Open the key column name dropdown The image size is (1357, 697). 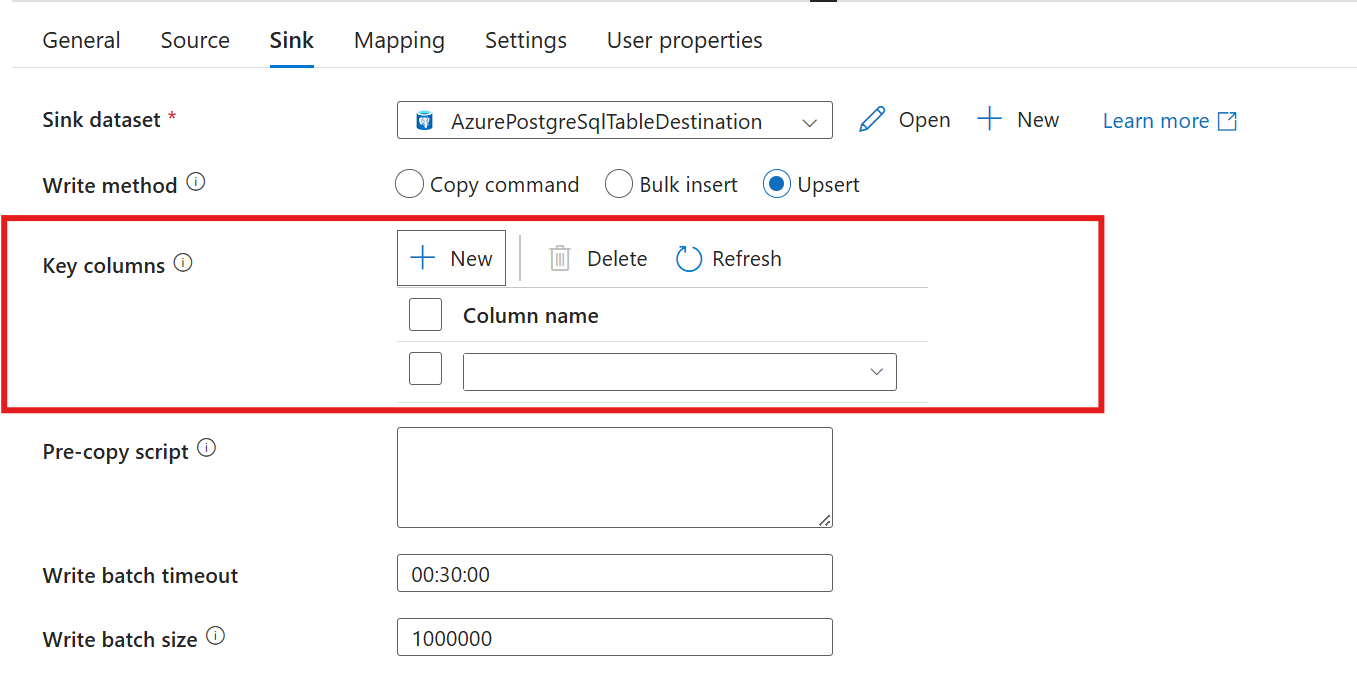point(679,372)
